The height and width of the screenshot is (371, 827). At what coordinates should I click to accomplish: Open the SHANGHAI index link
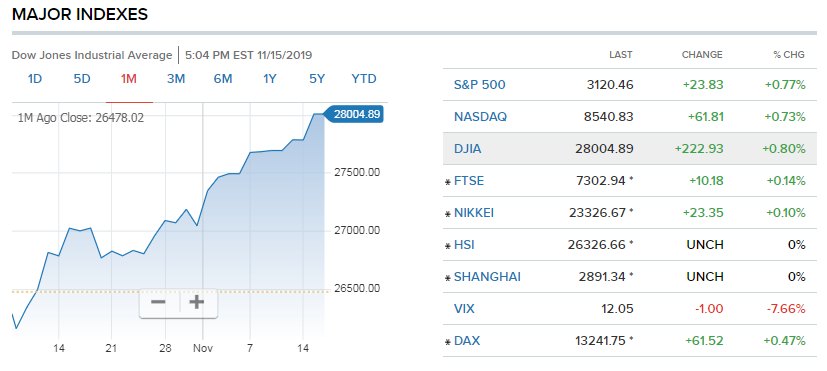[487, 277]
